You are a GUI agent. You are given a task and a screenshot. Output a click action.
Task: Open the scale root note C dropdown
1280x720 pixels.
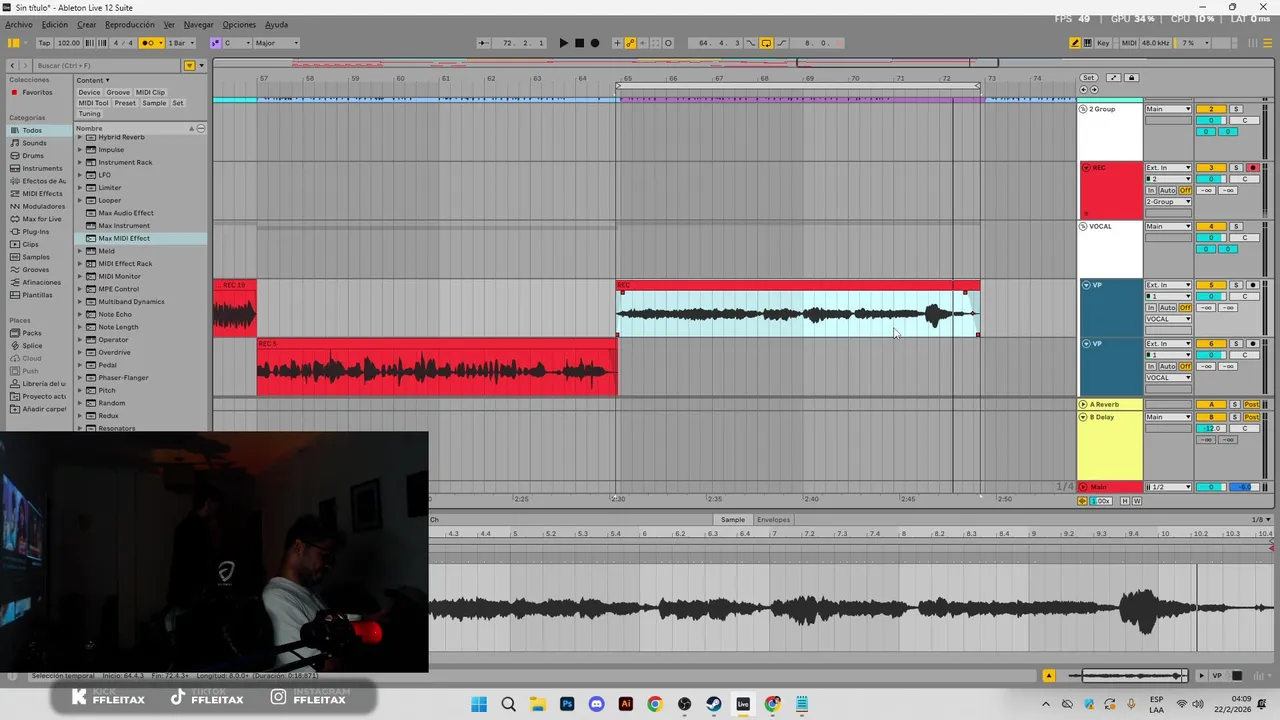[237, 43]
